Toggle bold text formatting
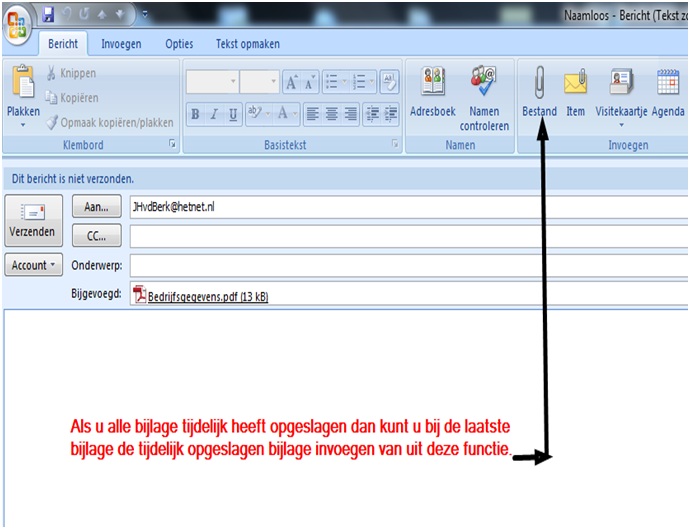 pyautogui.click(x=196, y=114)
